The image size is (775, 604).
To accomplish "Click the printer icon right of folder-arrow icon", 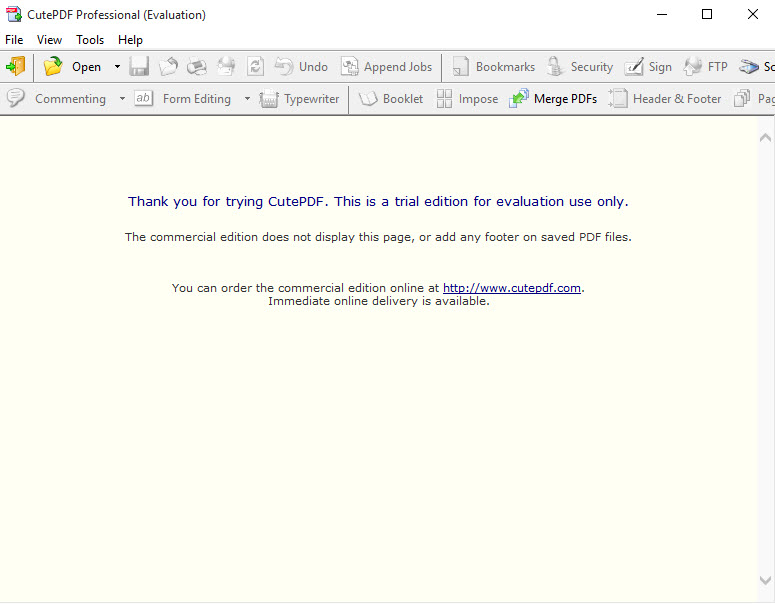I will pyautogui.click(x=197, y=66).
